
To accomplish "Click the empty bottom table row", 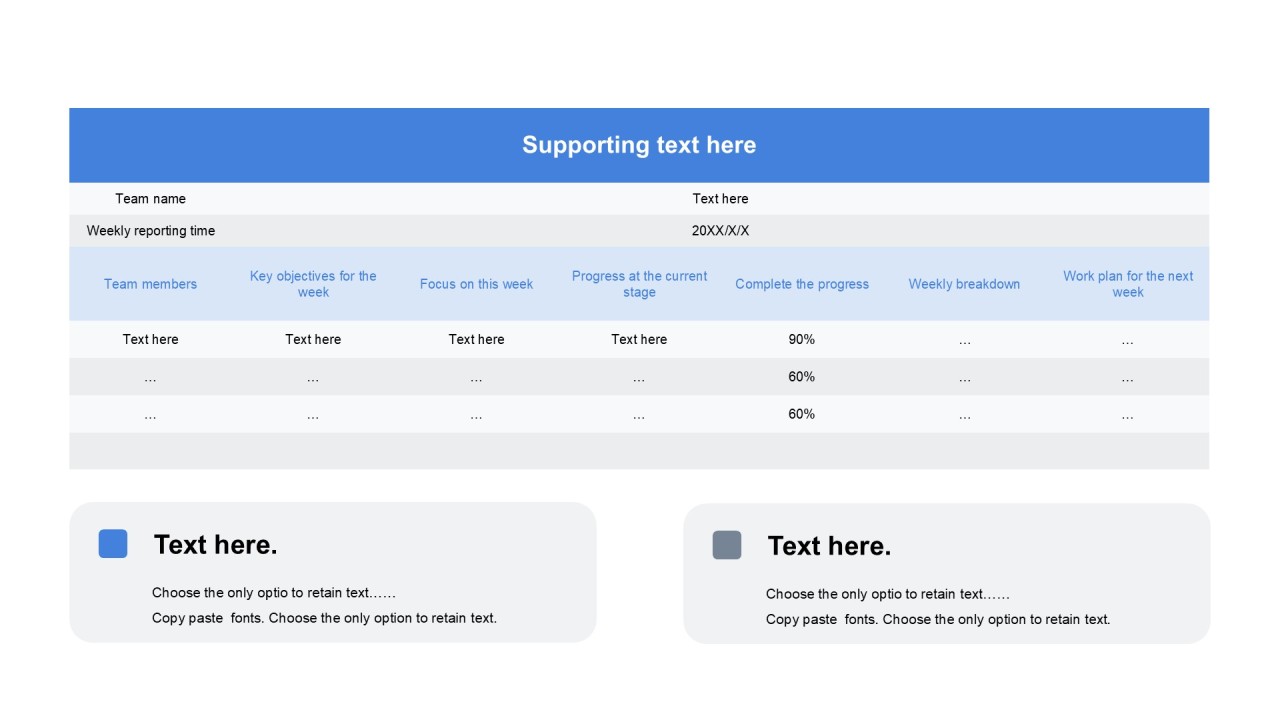I will pyautogui.click(x=639, y=451).
